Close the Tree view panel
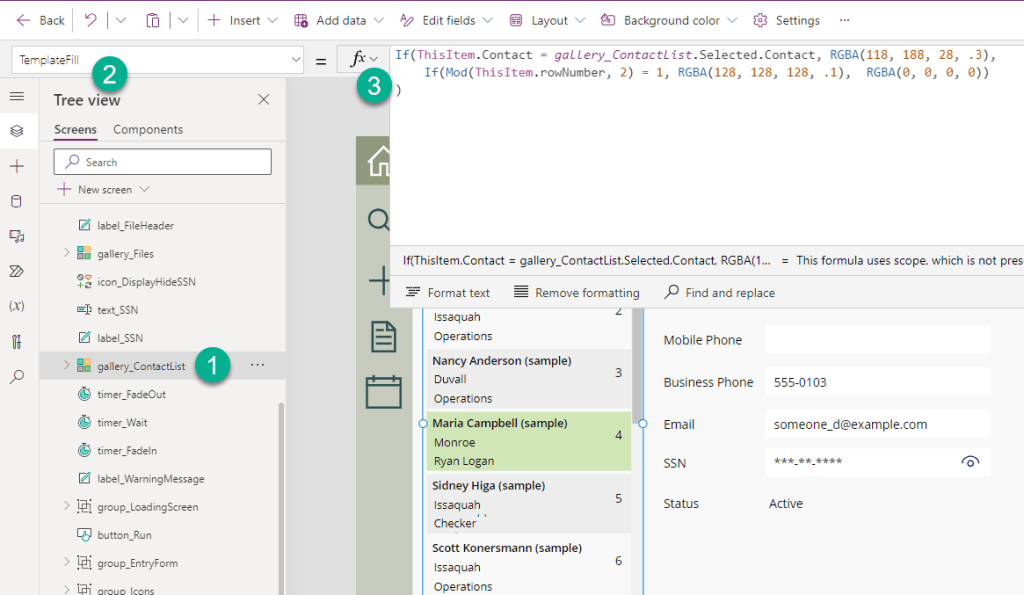This screenshot has width=1024, height=595. [x=264, y=99]
